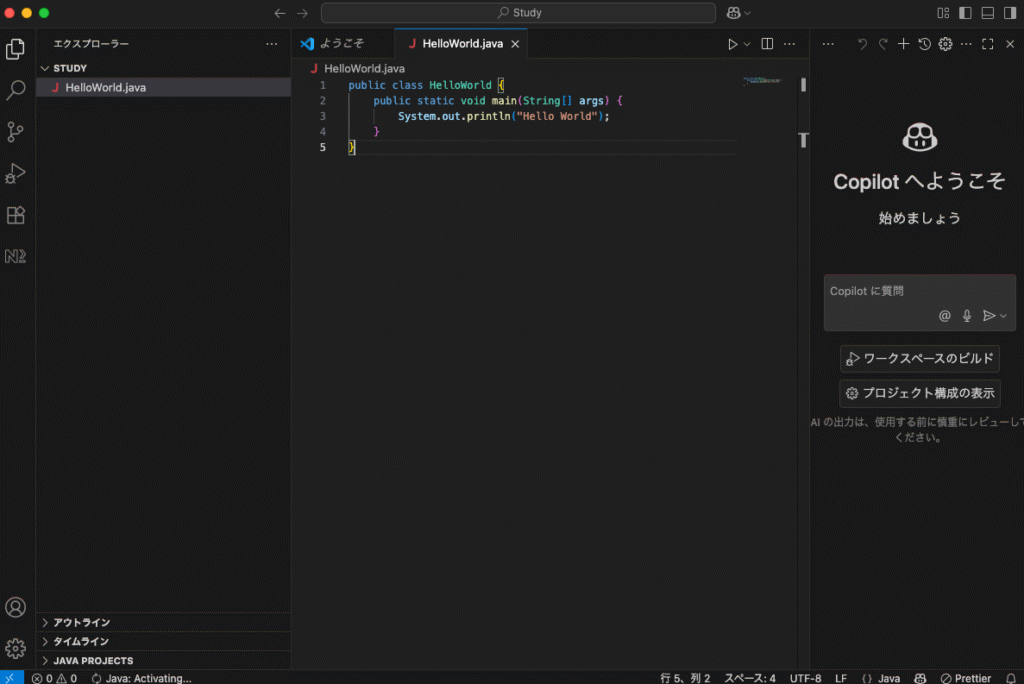The image size is (1024, 684).
Task: Send the Copilot message with the arrow icon
Action: 989,316
